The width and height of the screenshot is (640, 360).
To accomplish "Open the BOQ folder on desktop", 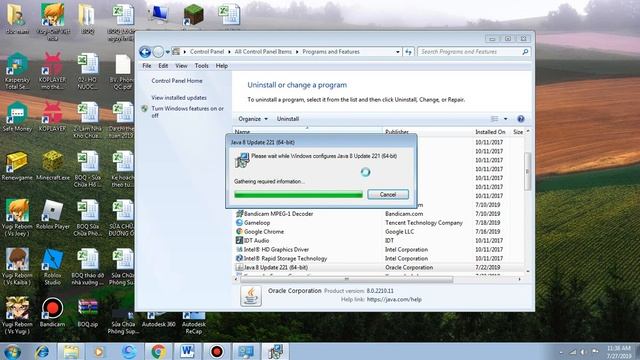I will pos(87,19).
